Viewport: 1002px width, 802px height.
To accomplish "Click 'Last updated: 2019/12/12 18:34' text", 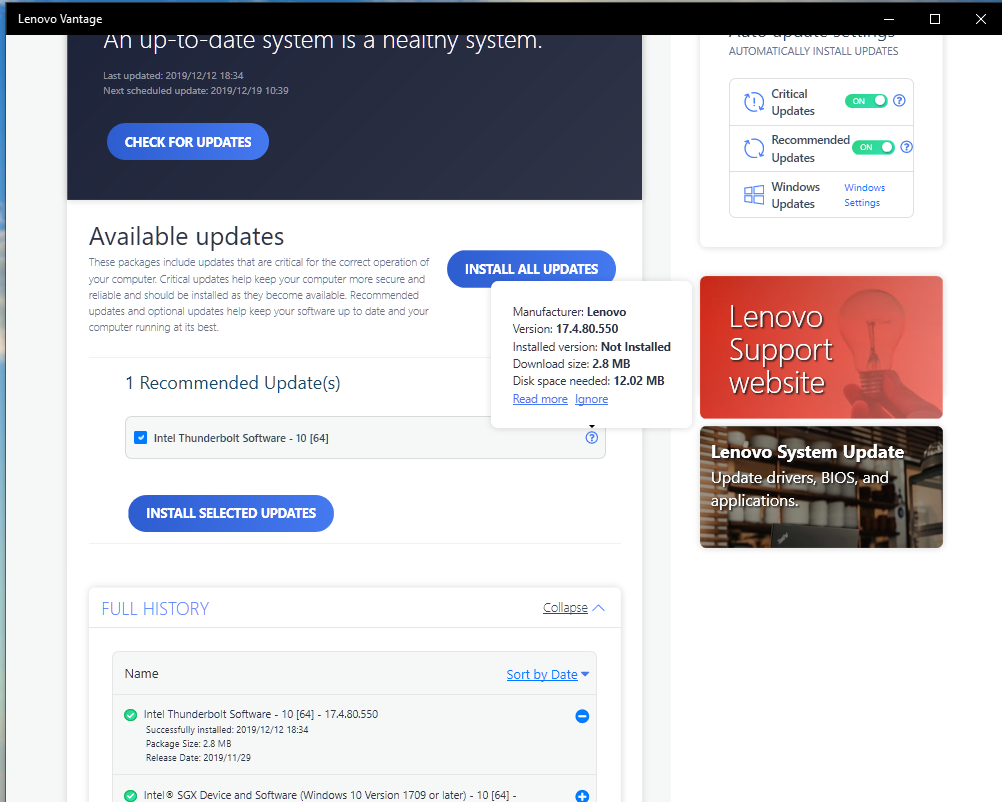I will [x=173, y=75].
